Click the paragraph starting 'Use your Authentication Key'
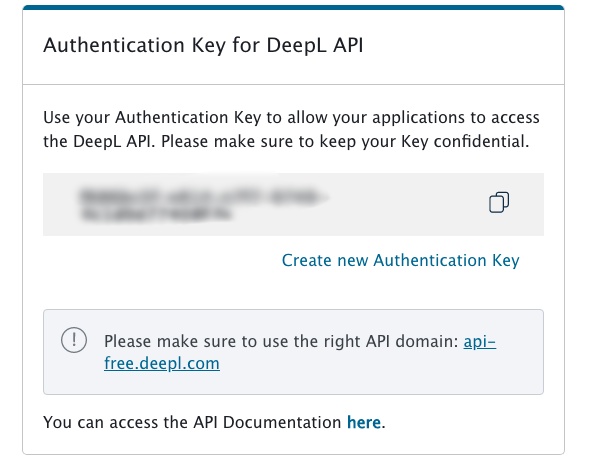 click(x=291, y=129)
